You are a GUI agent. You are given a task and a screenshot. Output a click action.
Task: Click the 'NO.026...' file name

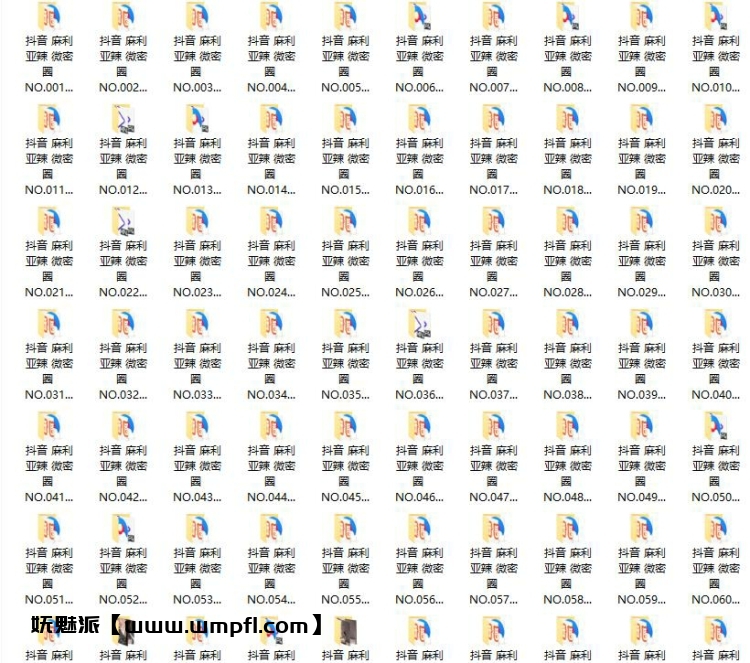click(419, 292)
